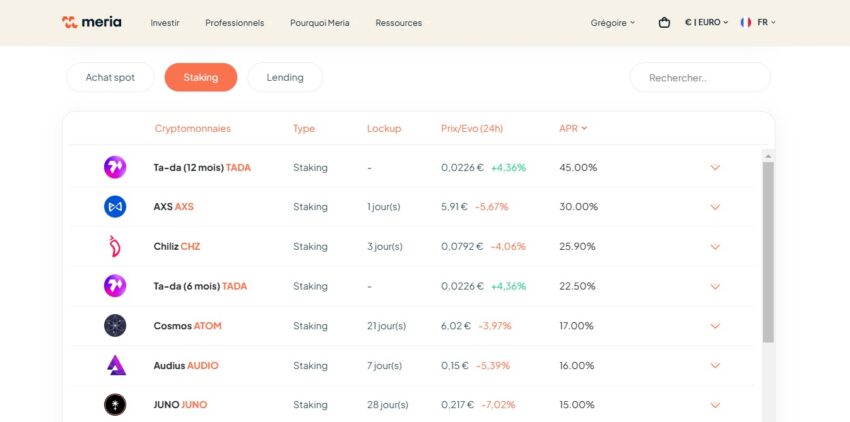Click the French flag language icon
The height and width of the screenshot is (422, 850).
click(746, 22)
